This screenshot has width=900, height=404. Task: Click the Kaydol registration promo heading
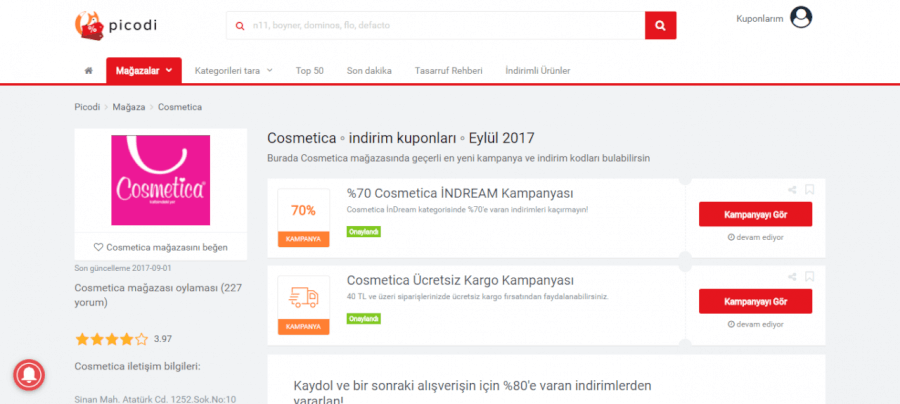point(472,391)
